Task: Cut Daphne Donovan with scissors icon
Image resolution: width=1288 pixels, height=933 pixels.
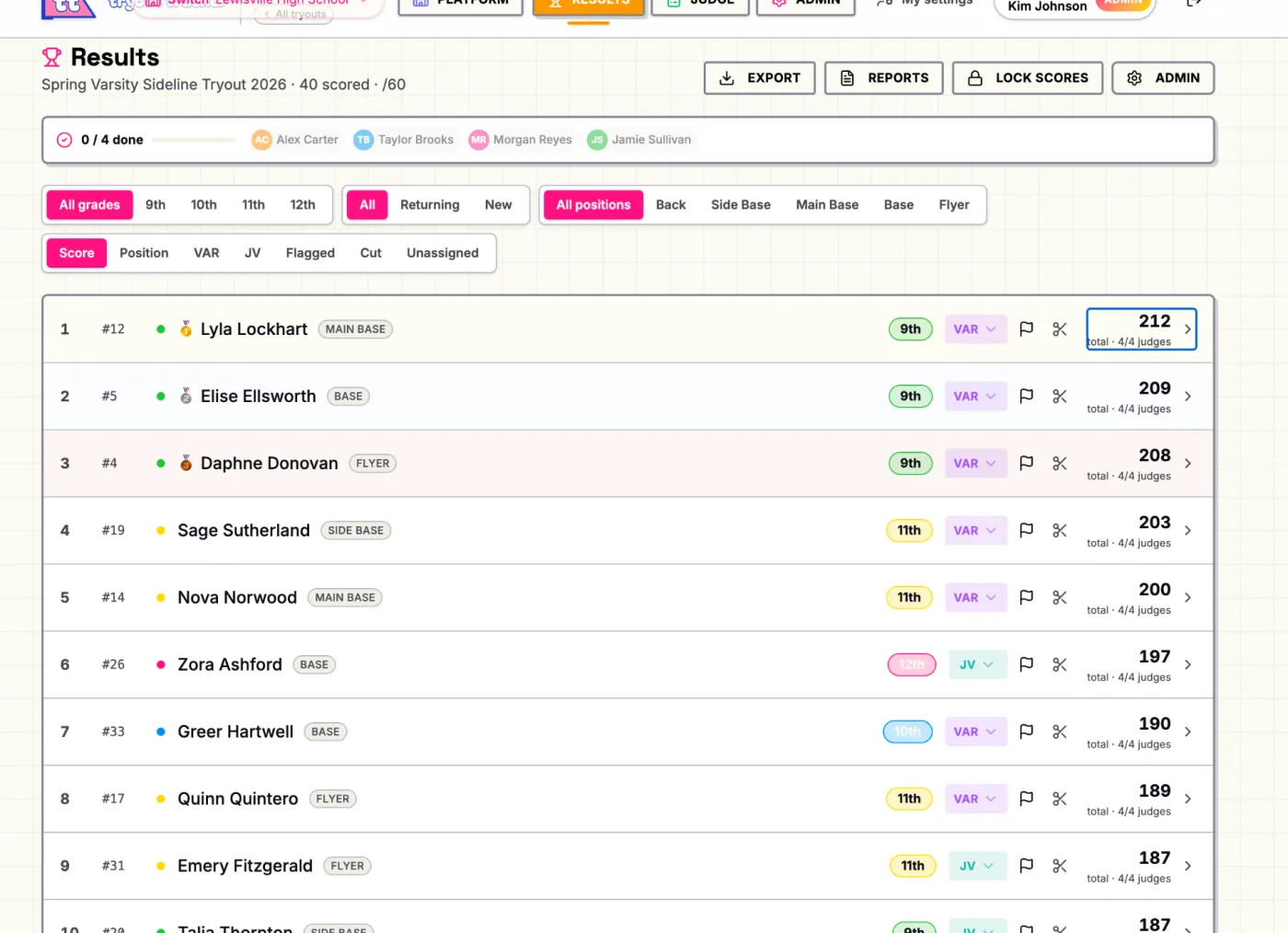Action: click(x=1060, y=463)
